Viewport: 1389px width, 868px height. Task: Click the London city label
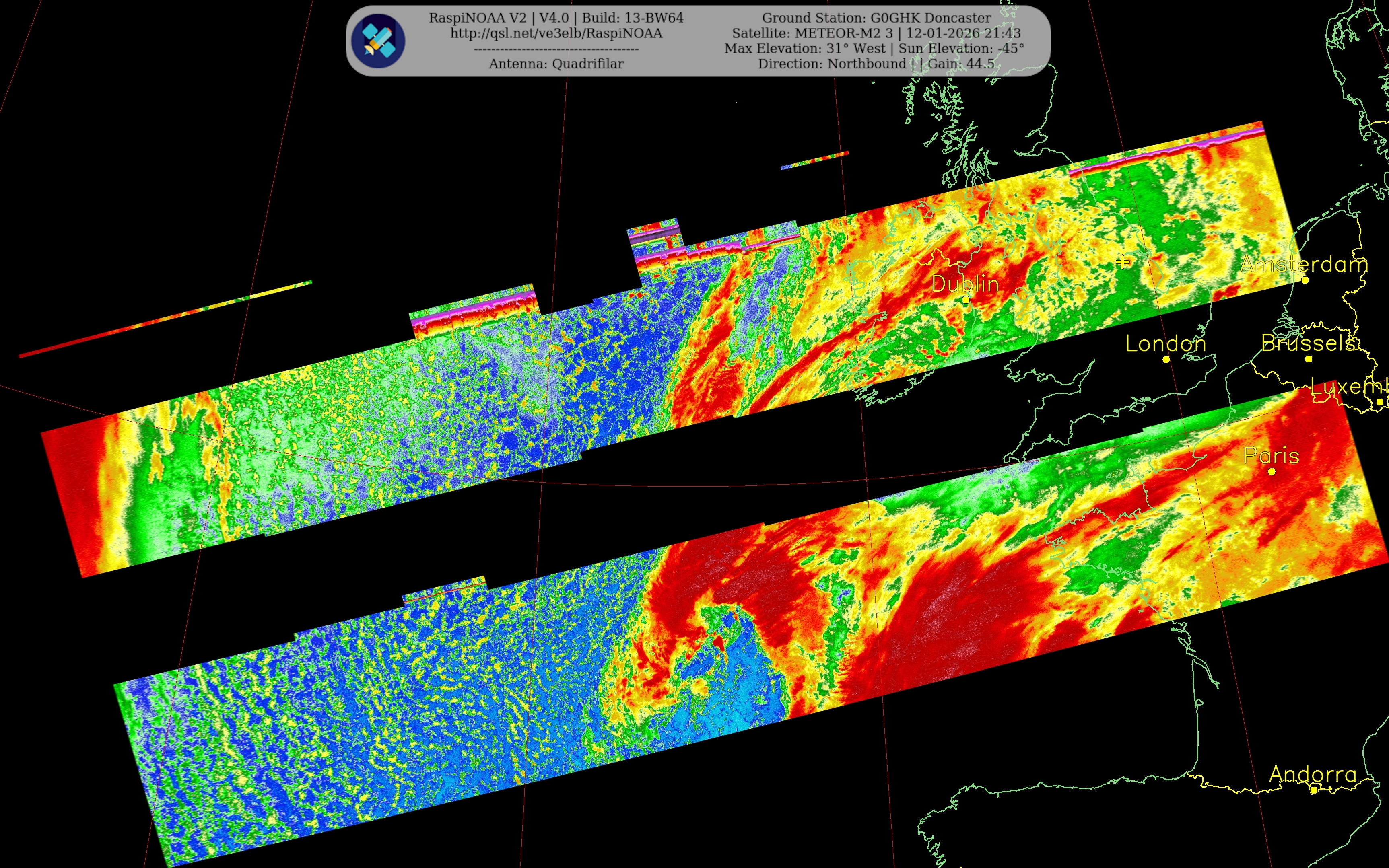click(1165, 343)
